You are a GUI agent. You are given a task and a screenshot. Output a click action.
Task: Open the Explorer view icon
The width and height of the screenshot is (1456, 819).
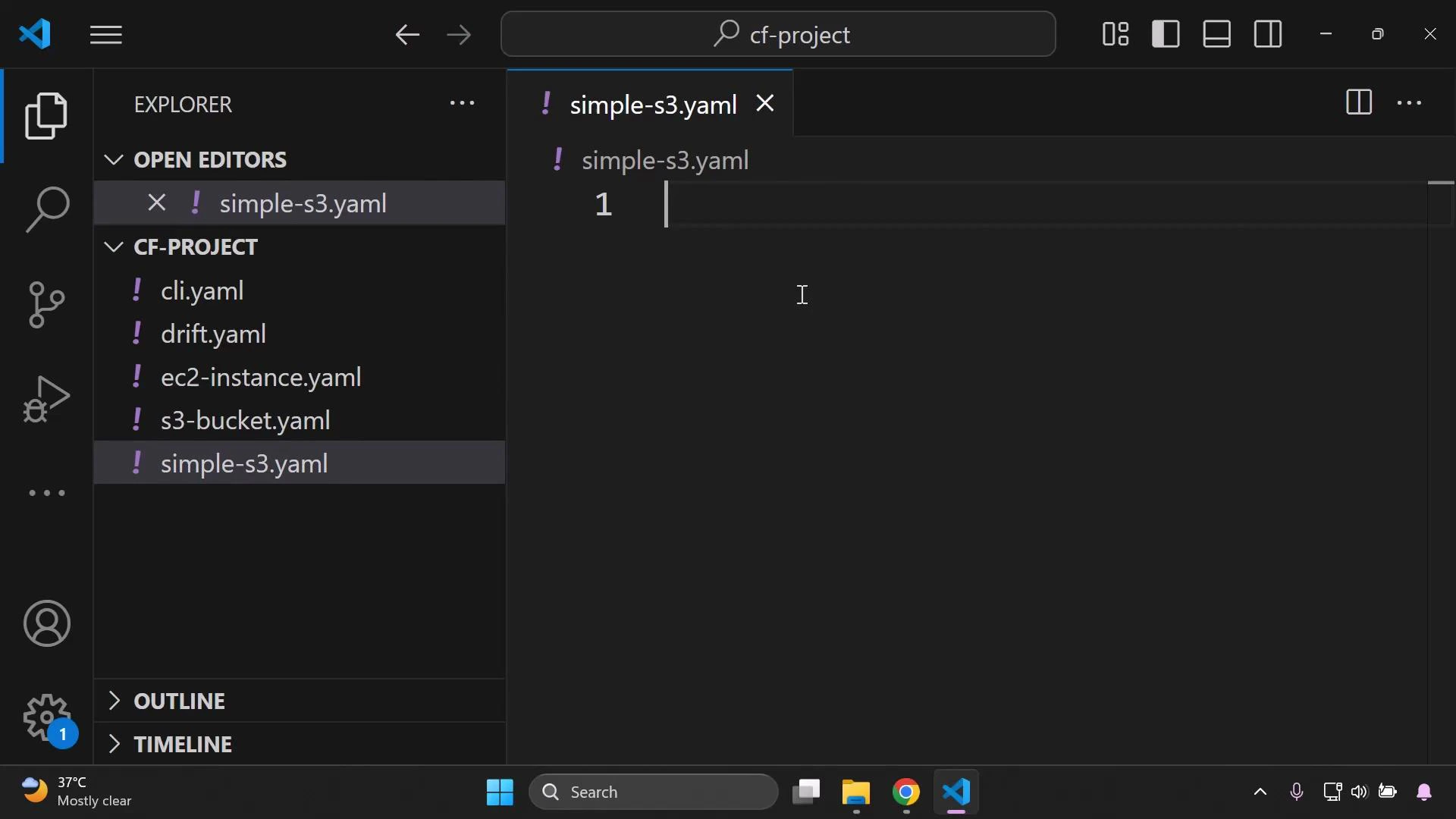point(47,115)
